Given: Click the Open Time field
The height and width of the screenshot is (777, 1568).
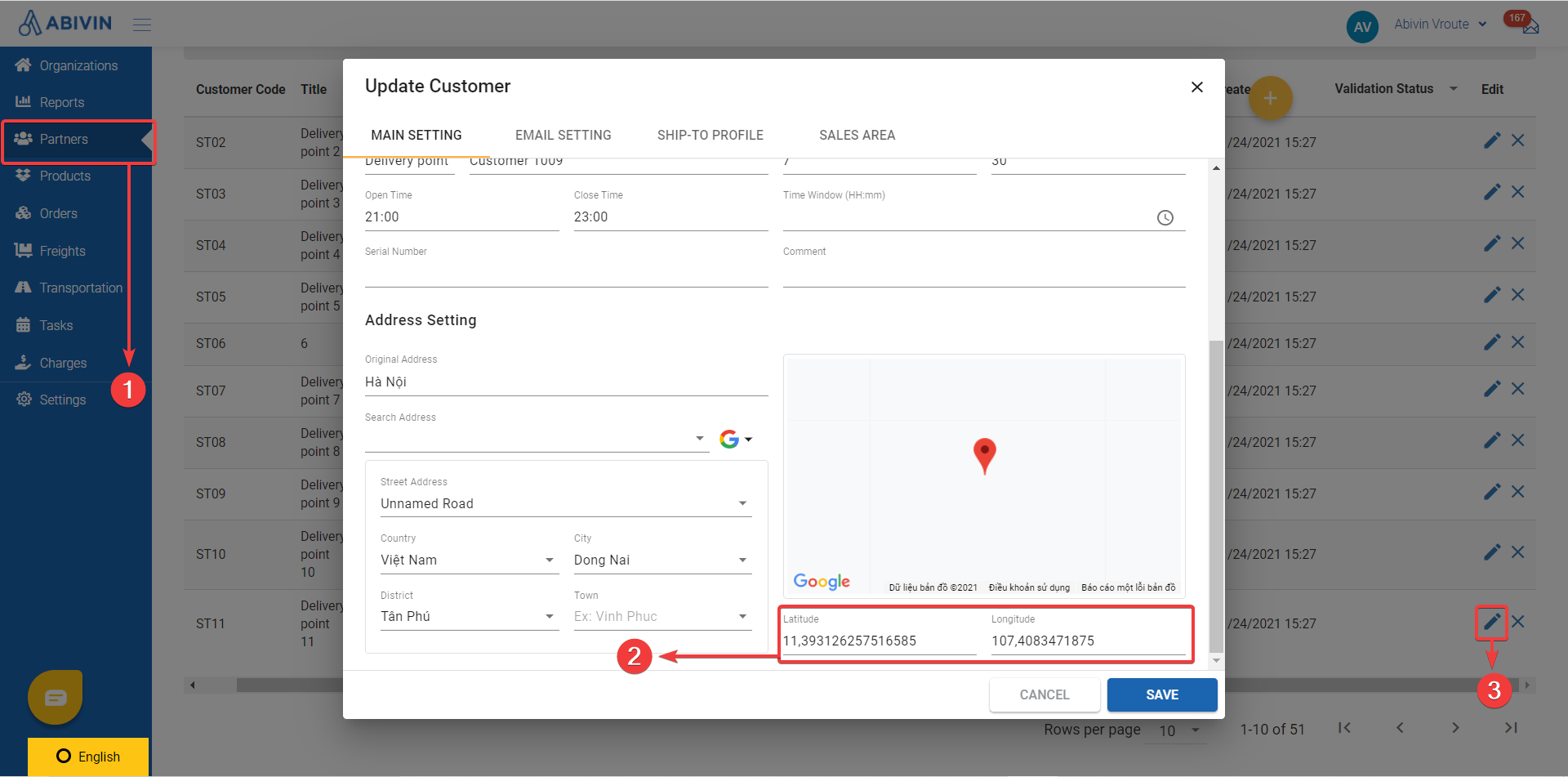Looking at the screenshot, I should point(461,217).
